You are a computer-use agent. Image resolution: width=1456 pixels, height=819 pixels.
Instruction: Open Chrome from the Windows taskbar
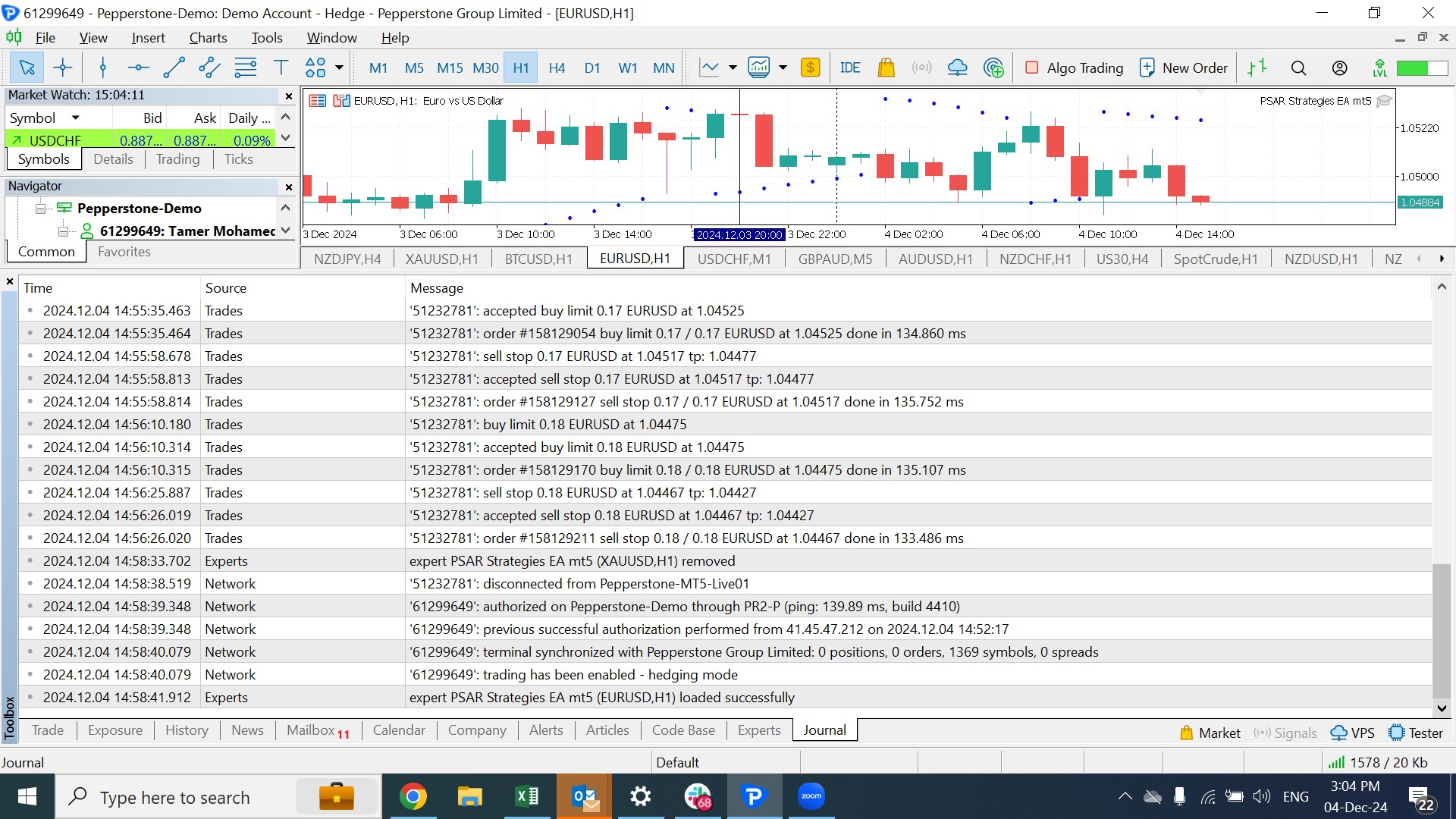click(413, 797)
